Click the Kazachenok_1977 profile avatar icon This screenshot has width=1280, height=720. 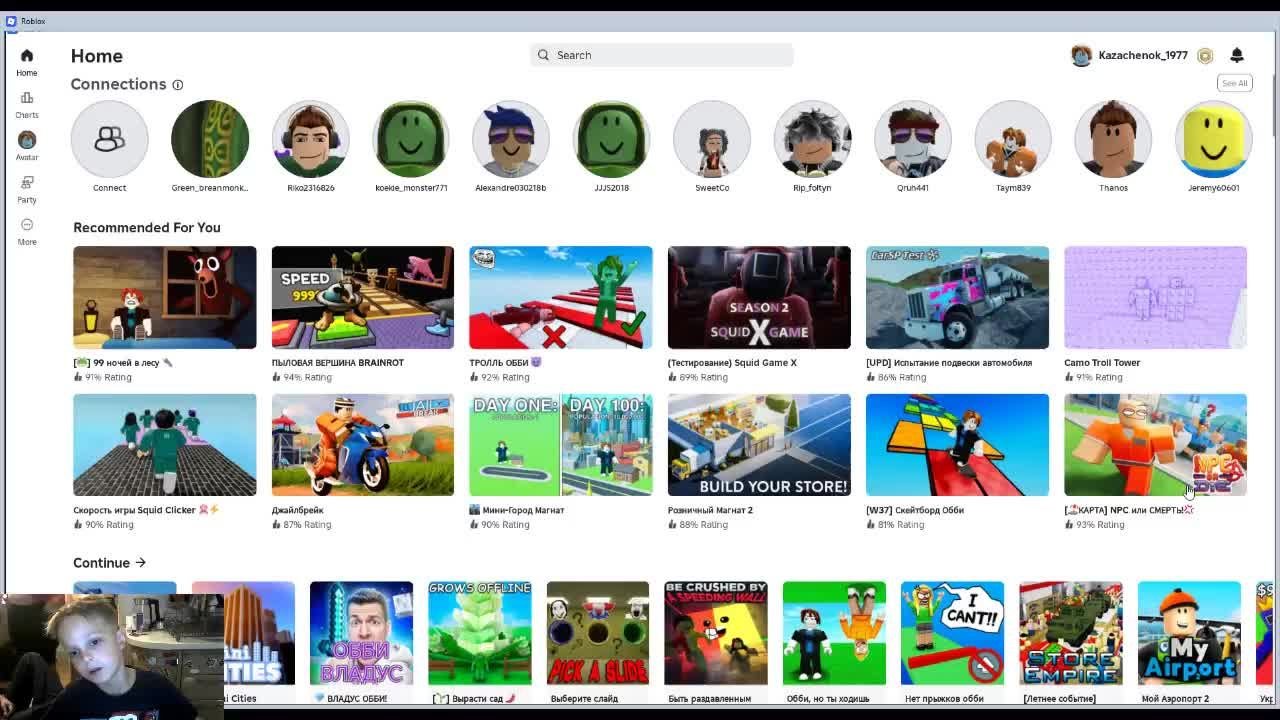tap(1081, 56)
